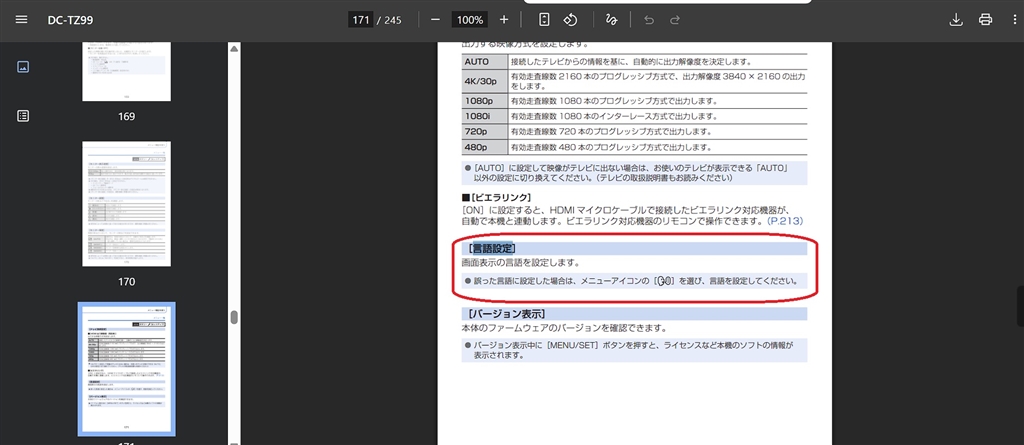Zoom out with the minus button

435,20
